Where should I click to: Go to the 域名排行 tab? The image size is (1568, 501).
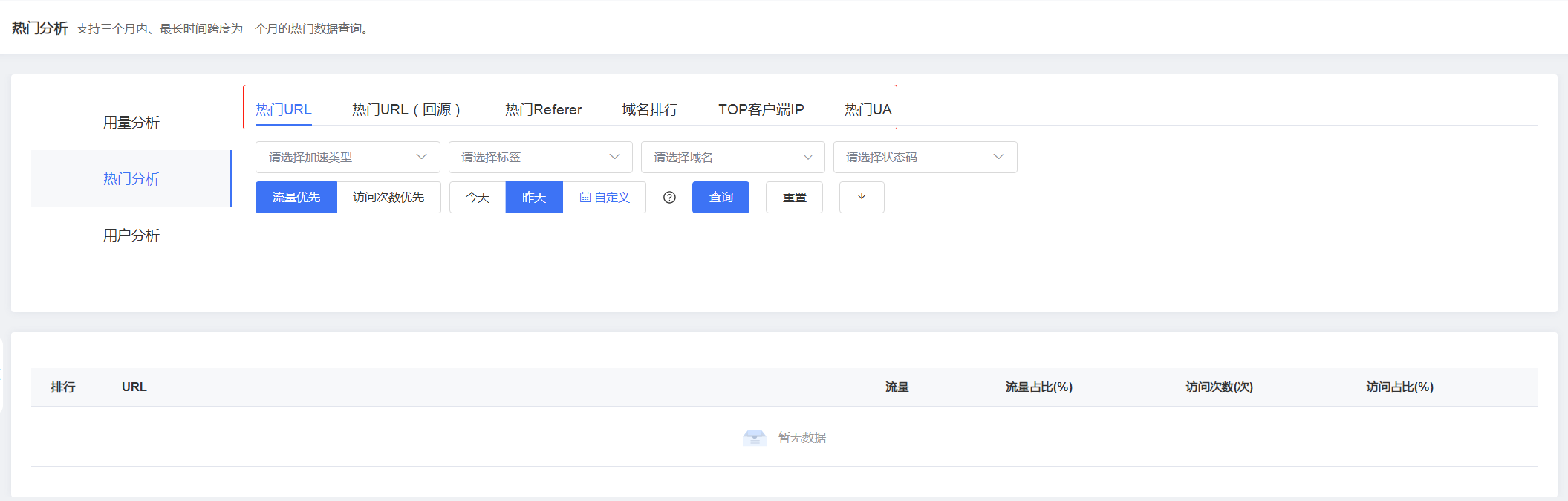click(649, 110)
